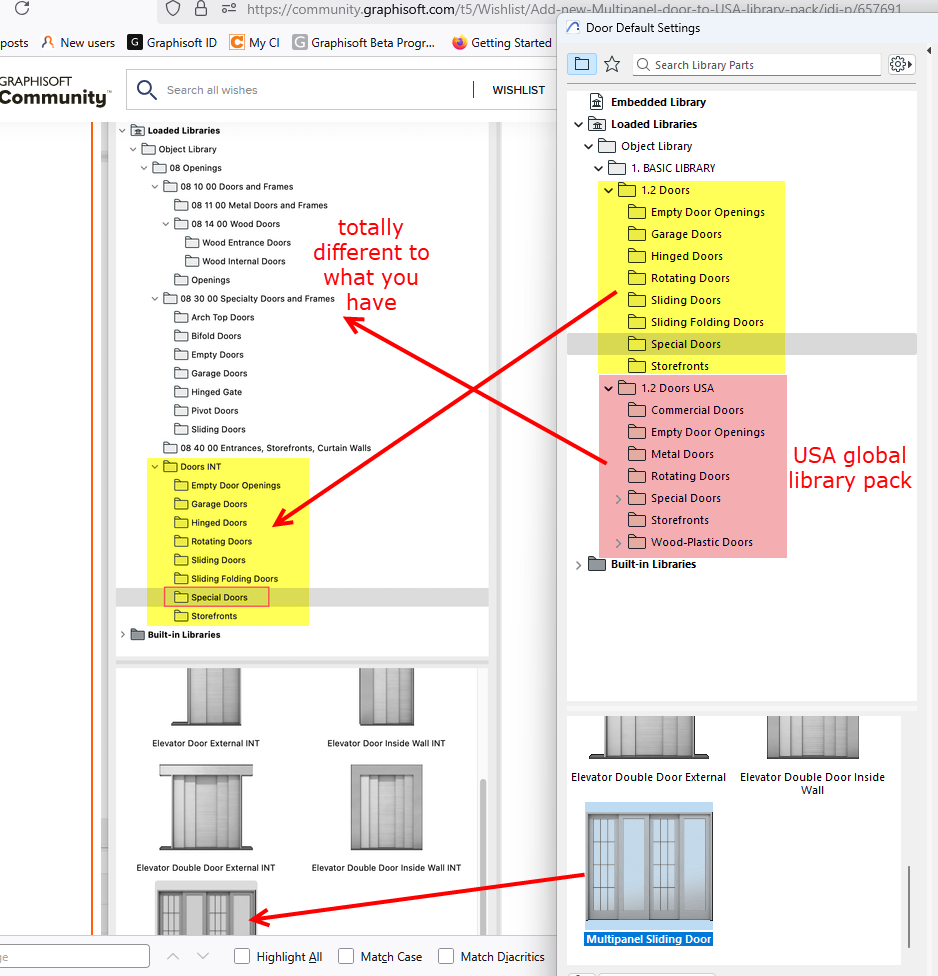Click the 1.2 Doors USA folder icon
This screenshot has height=976, width=938.
click(x=627, y=388)
